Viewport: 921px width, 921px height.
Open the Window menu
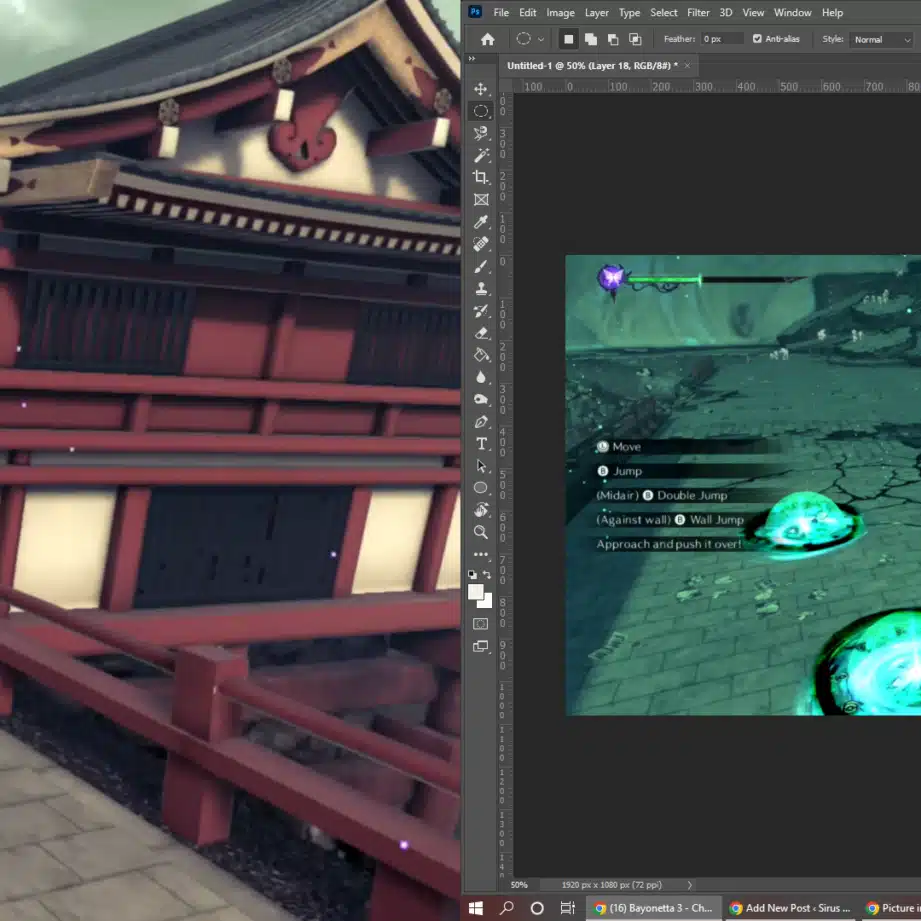(x=792, y=12)
